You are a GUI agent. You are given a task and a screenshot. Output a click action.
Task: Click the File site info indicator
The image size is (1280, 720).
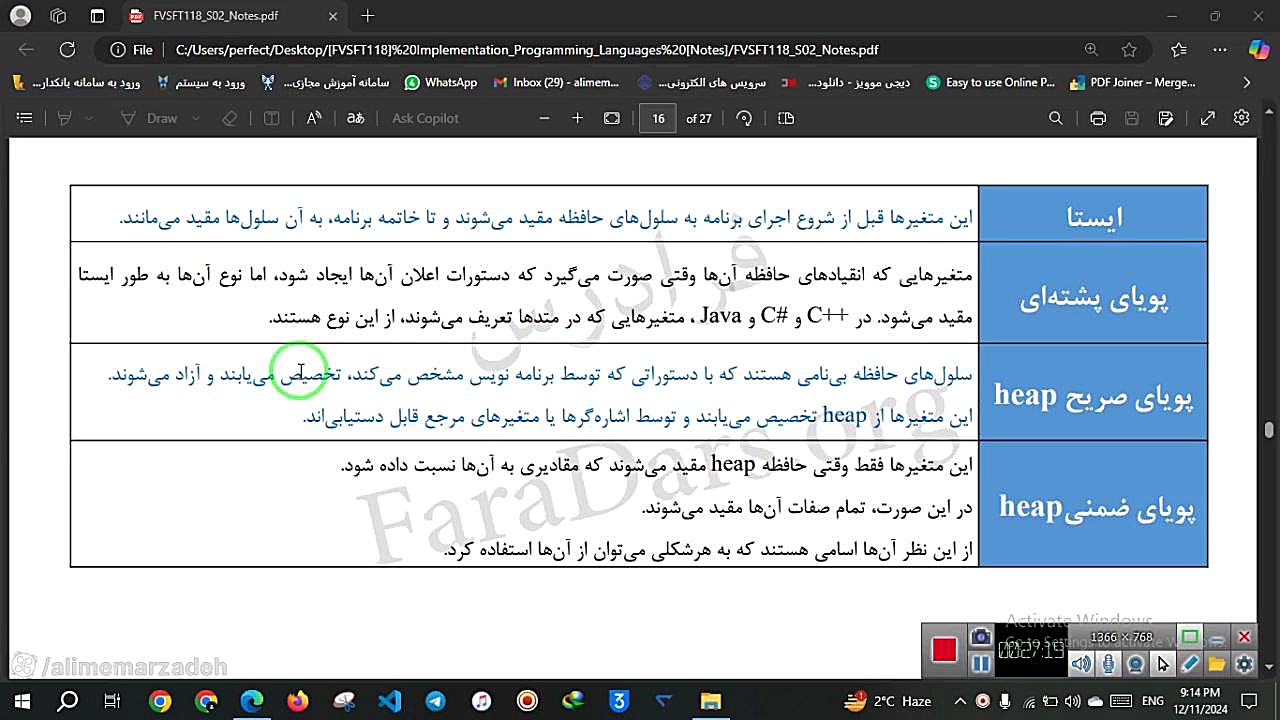coord(132,50)
